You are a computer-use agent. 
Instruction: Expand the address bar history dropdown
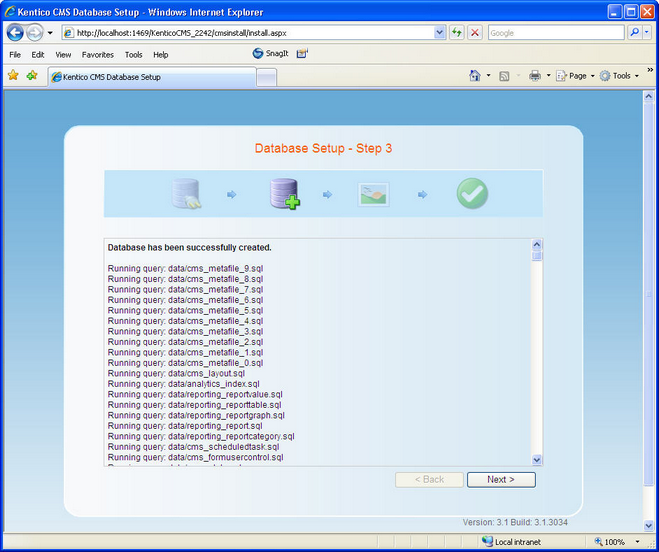click(440, 33)
